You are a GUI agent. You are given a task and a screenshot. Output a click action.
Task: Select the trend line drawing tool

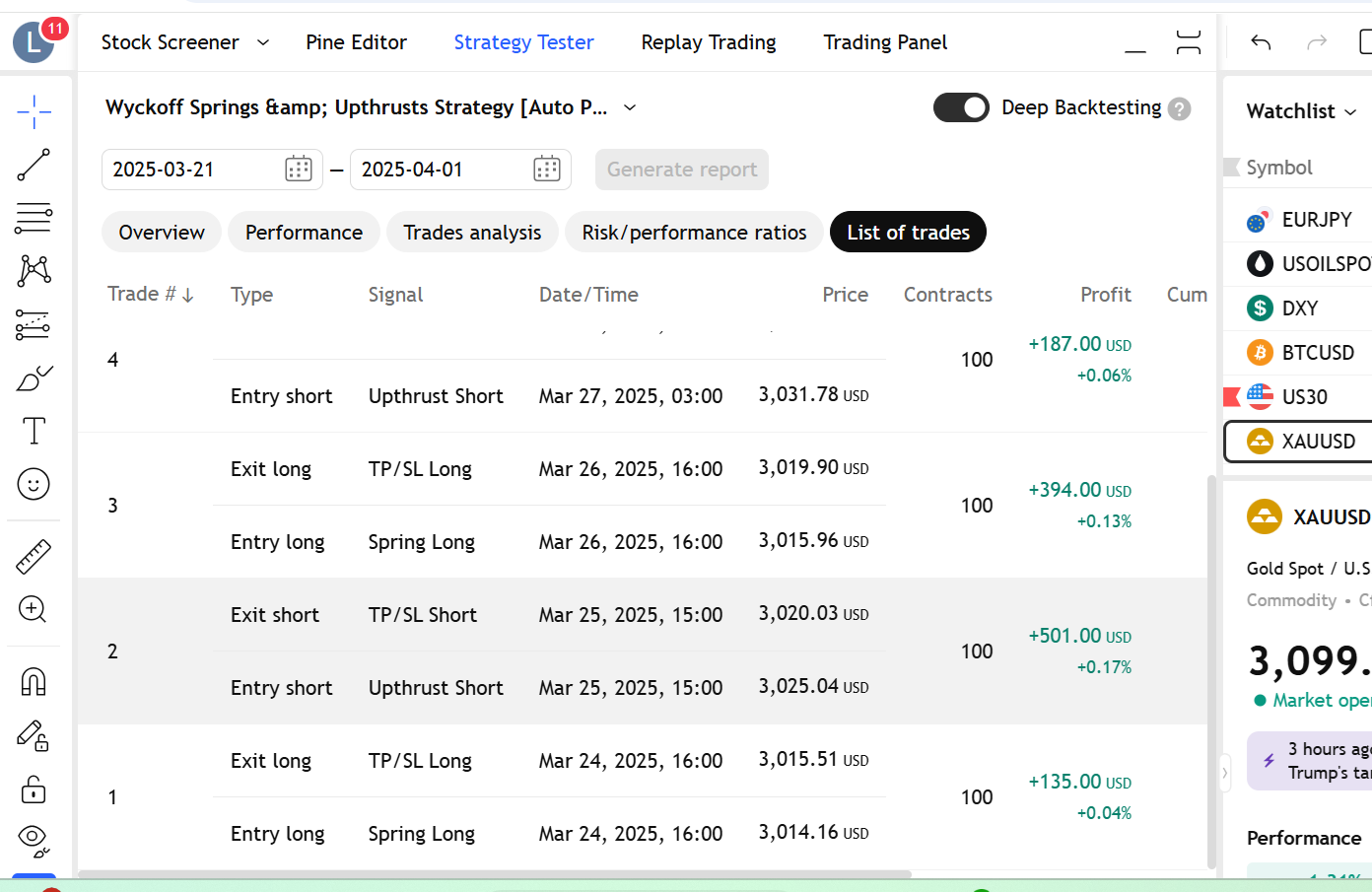click(34, 165)
